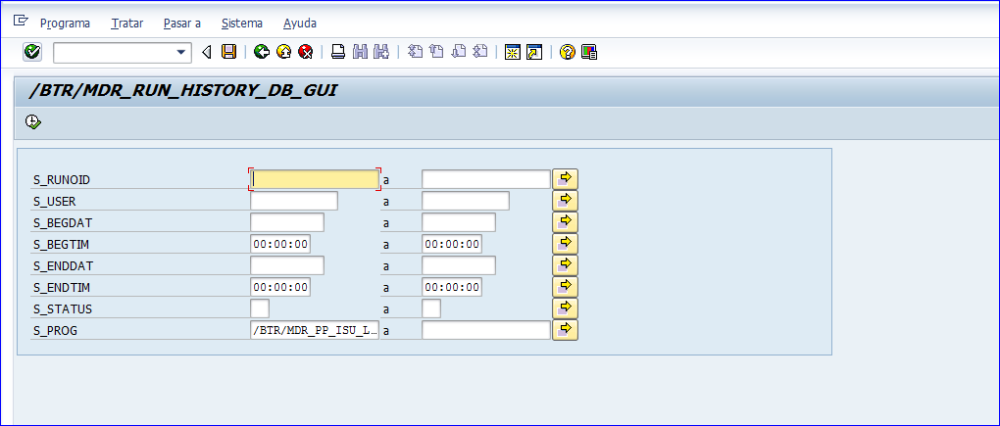The image size is (1000, 426).
Task: Click the S_PROG label
Action: 55,331
